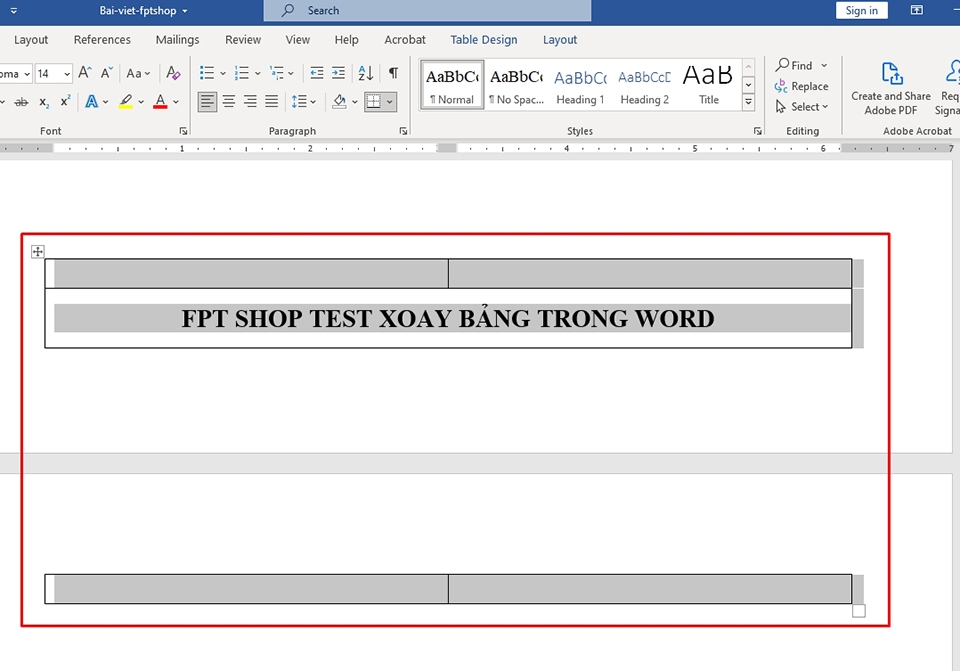Apply strikethrough formatting
Screen dimensions: 960x671
(x=23, y=101)
